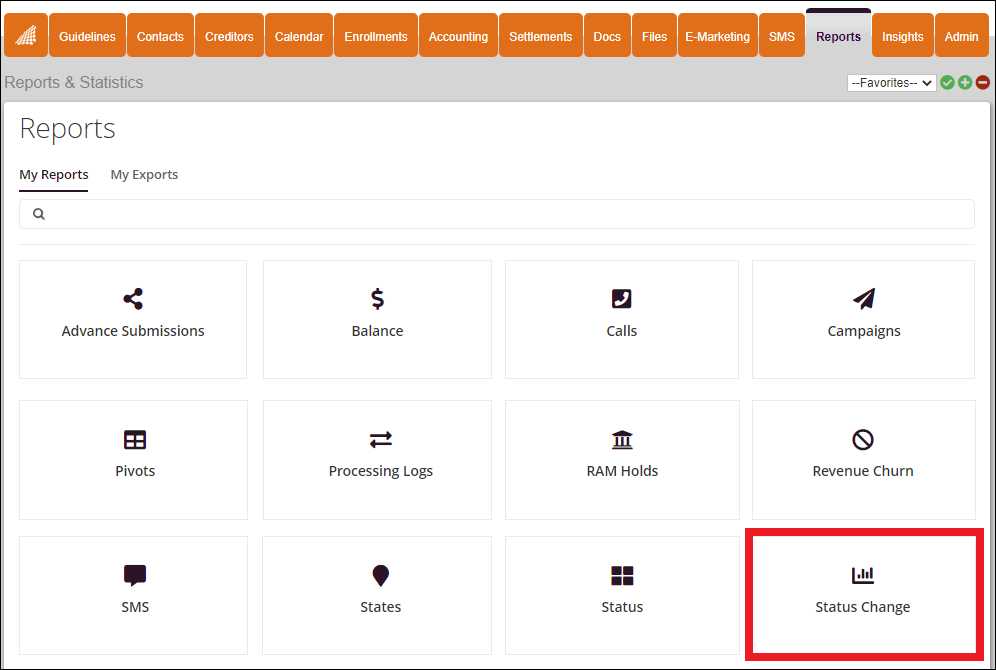This screenshot has height=670, width=996.
Task: Remove favorite with red minus icon
Action: click(x=983, y=83)
